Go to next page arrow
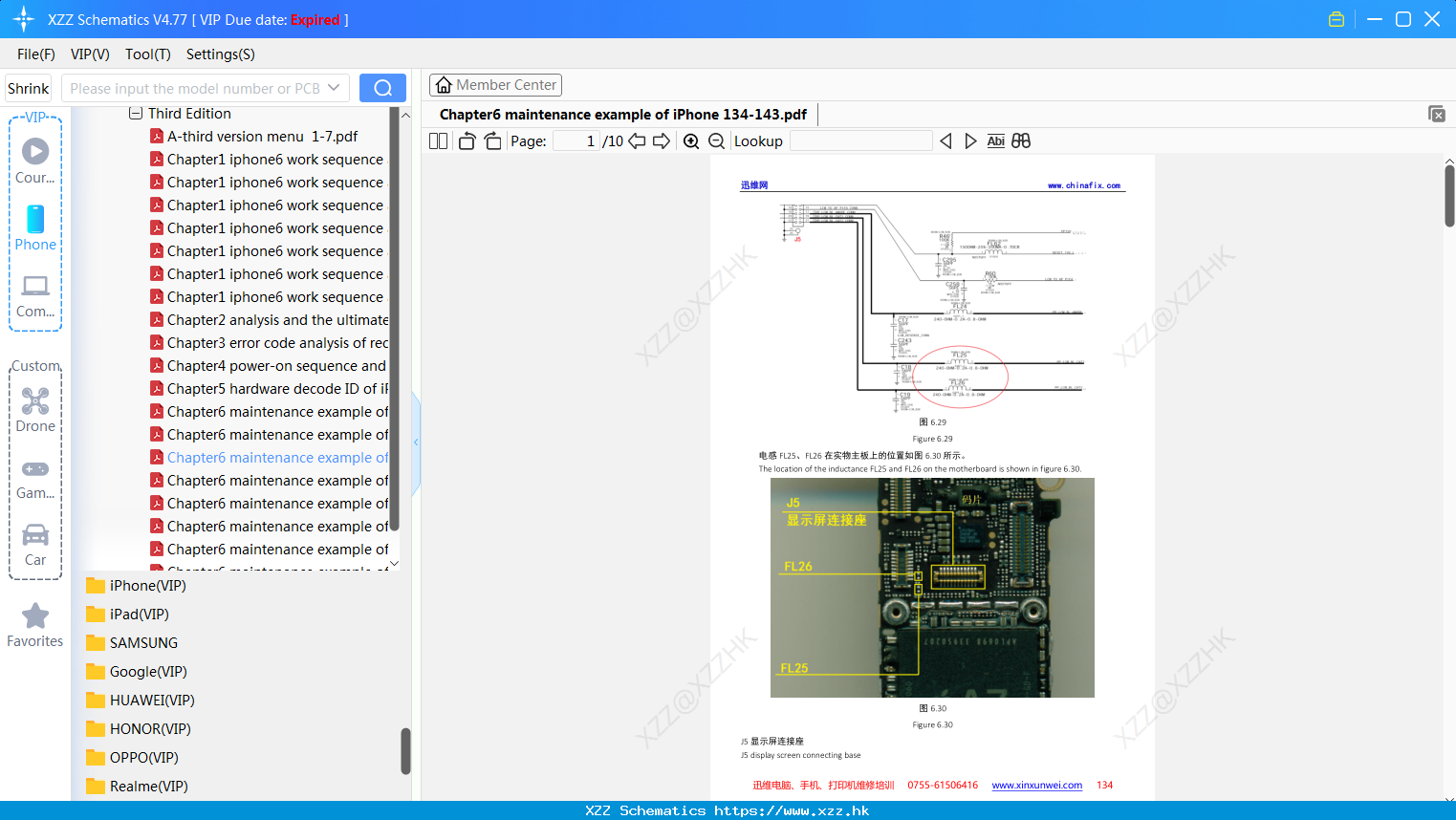This screenshot has height=820, width=1456. click(x=662, y=141)
